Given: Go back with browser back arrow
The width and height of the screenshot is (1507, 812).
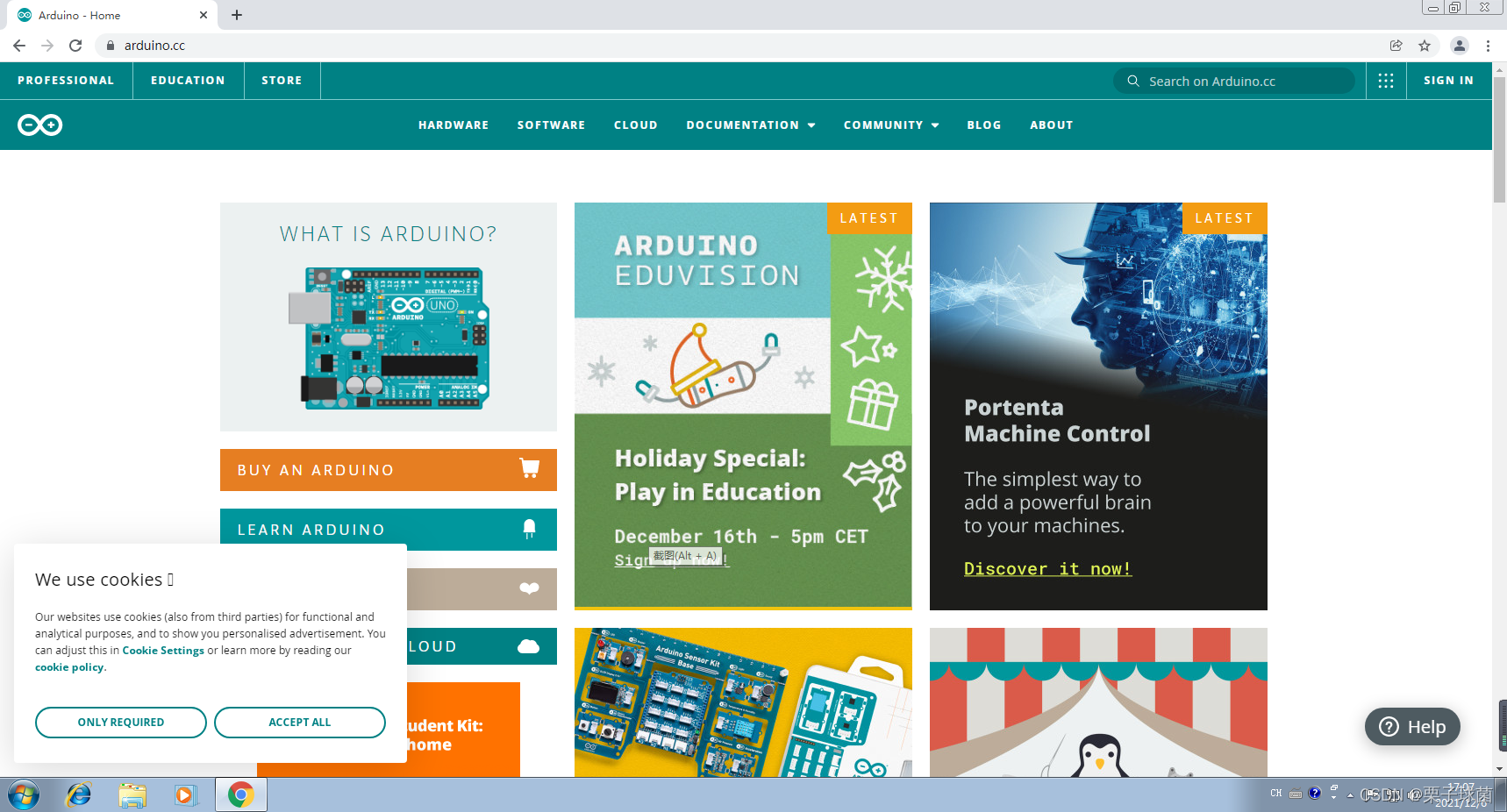Looking at the screenshot, I should click(19, 46).
